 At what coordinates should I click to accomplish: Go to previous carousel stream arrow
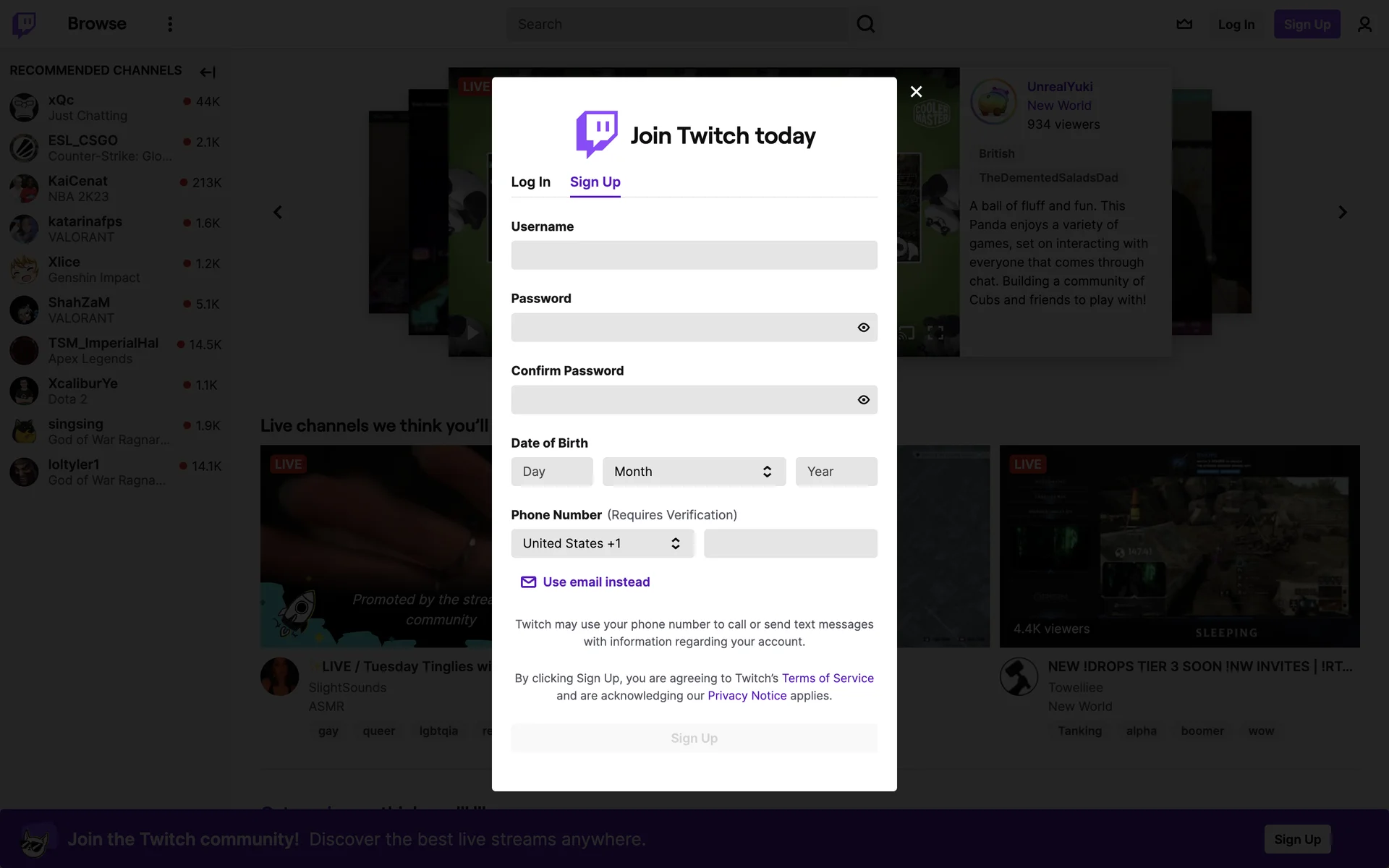click(x=278, y=213)
